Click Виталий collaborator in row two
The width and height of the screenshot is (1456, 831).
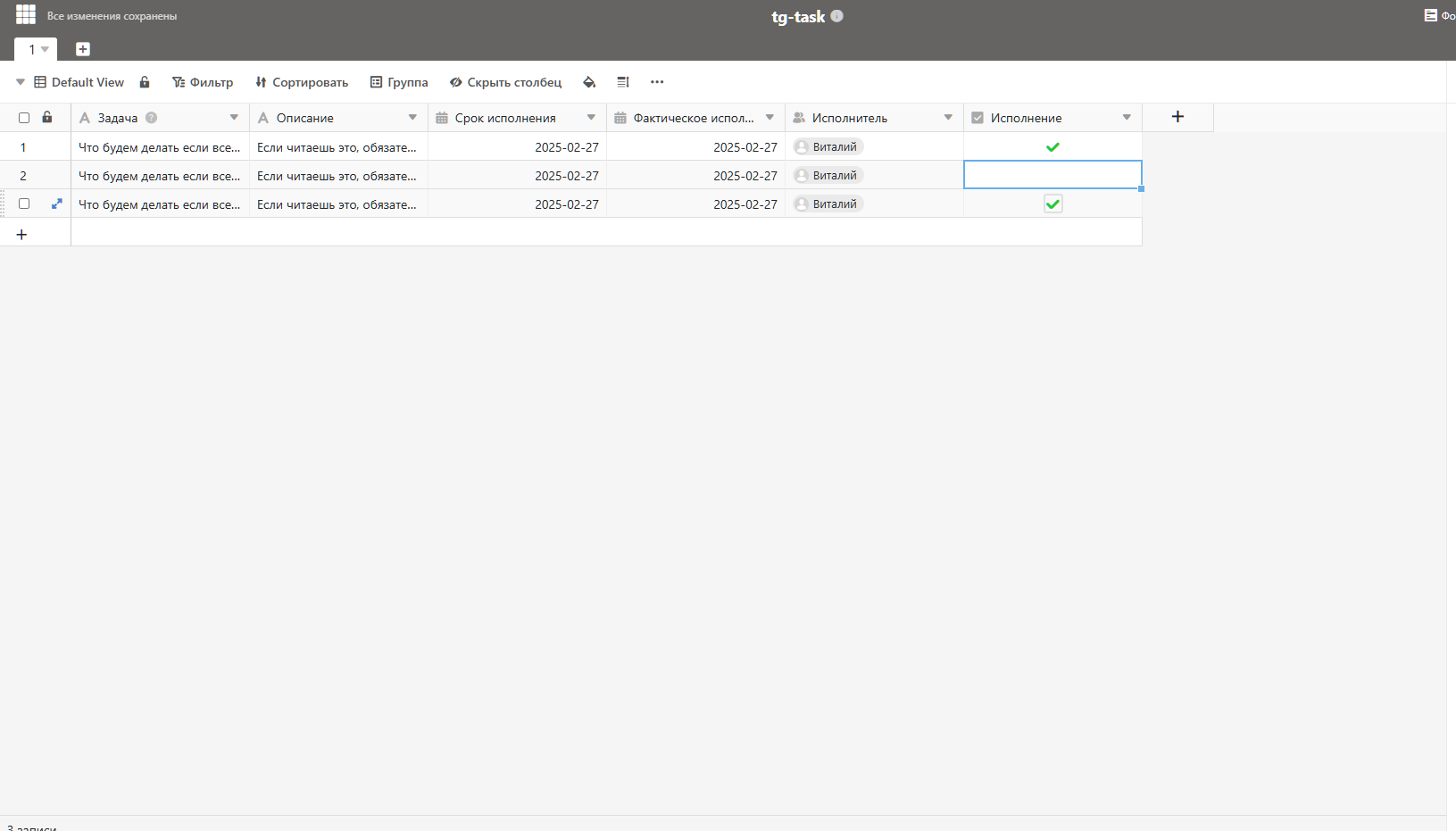click(828, 176)
